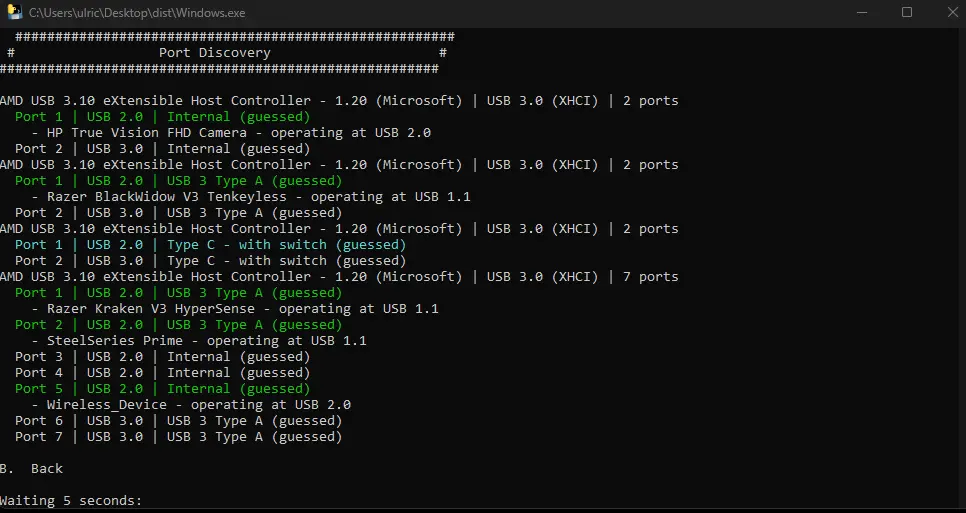The height and width of the screenshot is (513, 966).
Task: Click Port 1 line above HP camera
Action: (x=163, y=117)
